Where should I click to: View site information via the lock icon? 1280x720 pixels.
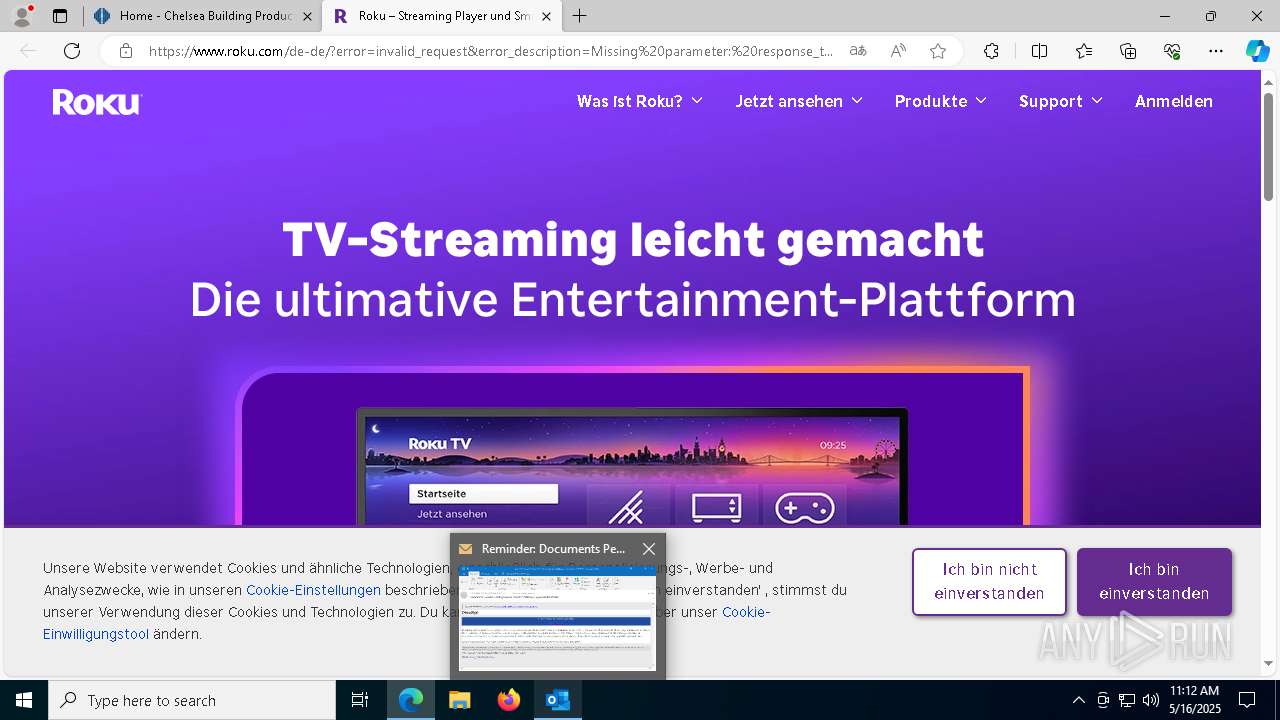(x=125, y=51)
